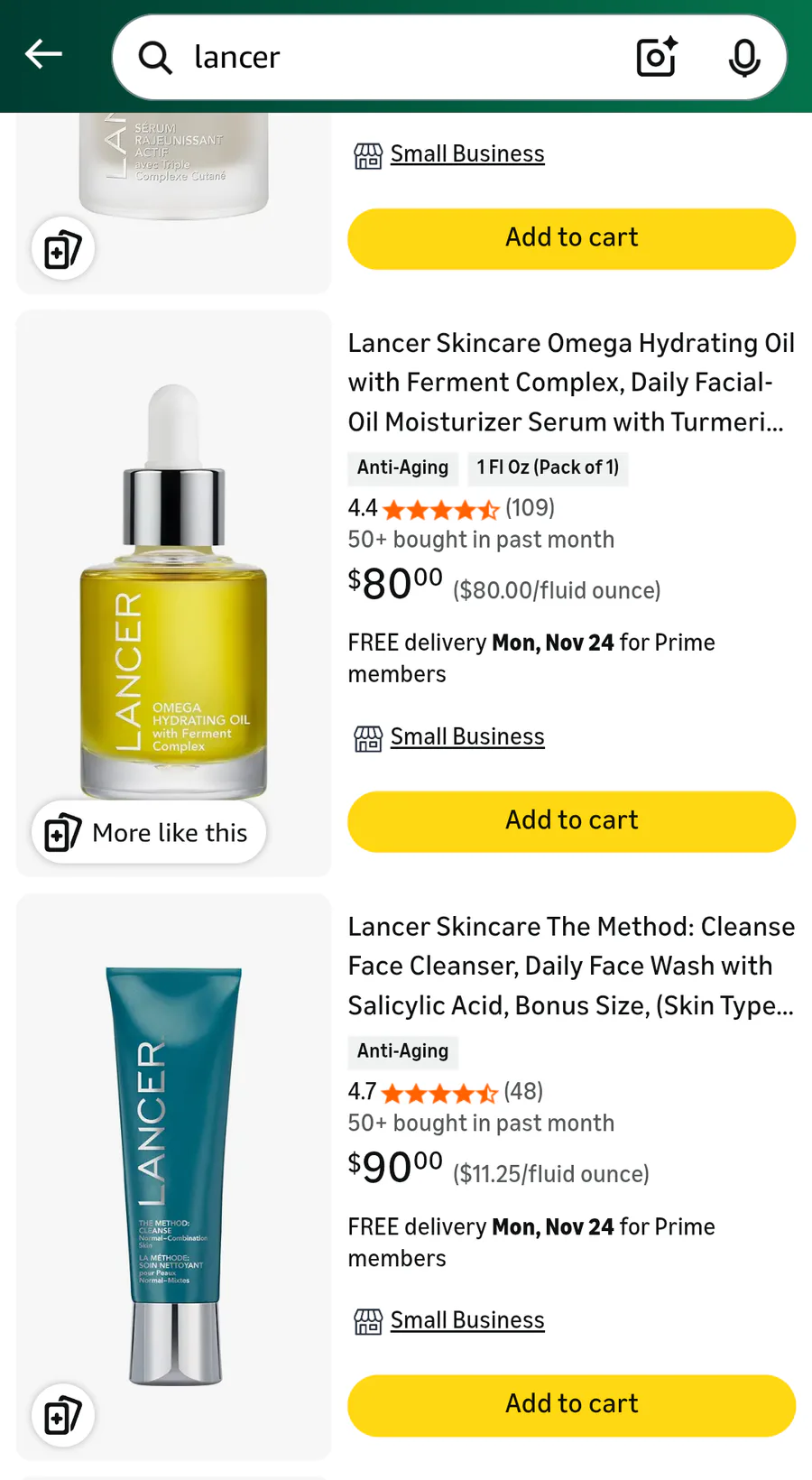
Task: Tap storefront icon under Omega Hydrating Oil
Action: pos(368,738)
